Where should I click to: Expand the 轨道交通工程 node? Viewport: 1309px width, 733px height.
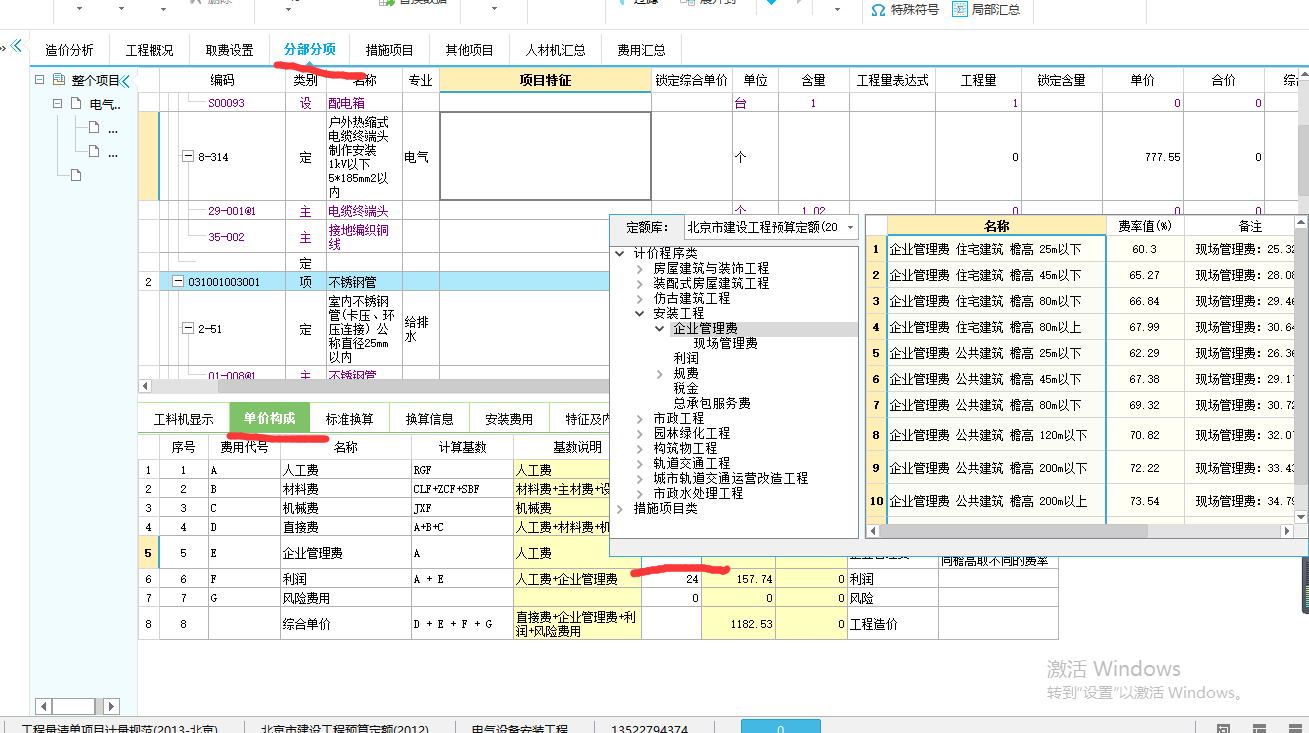point(641,463)
